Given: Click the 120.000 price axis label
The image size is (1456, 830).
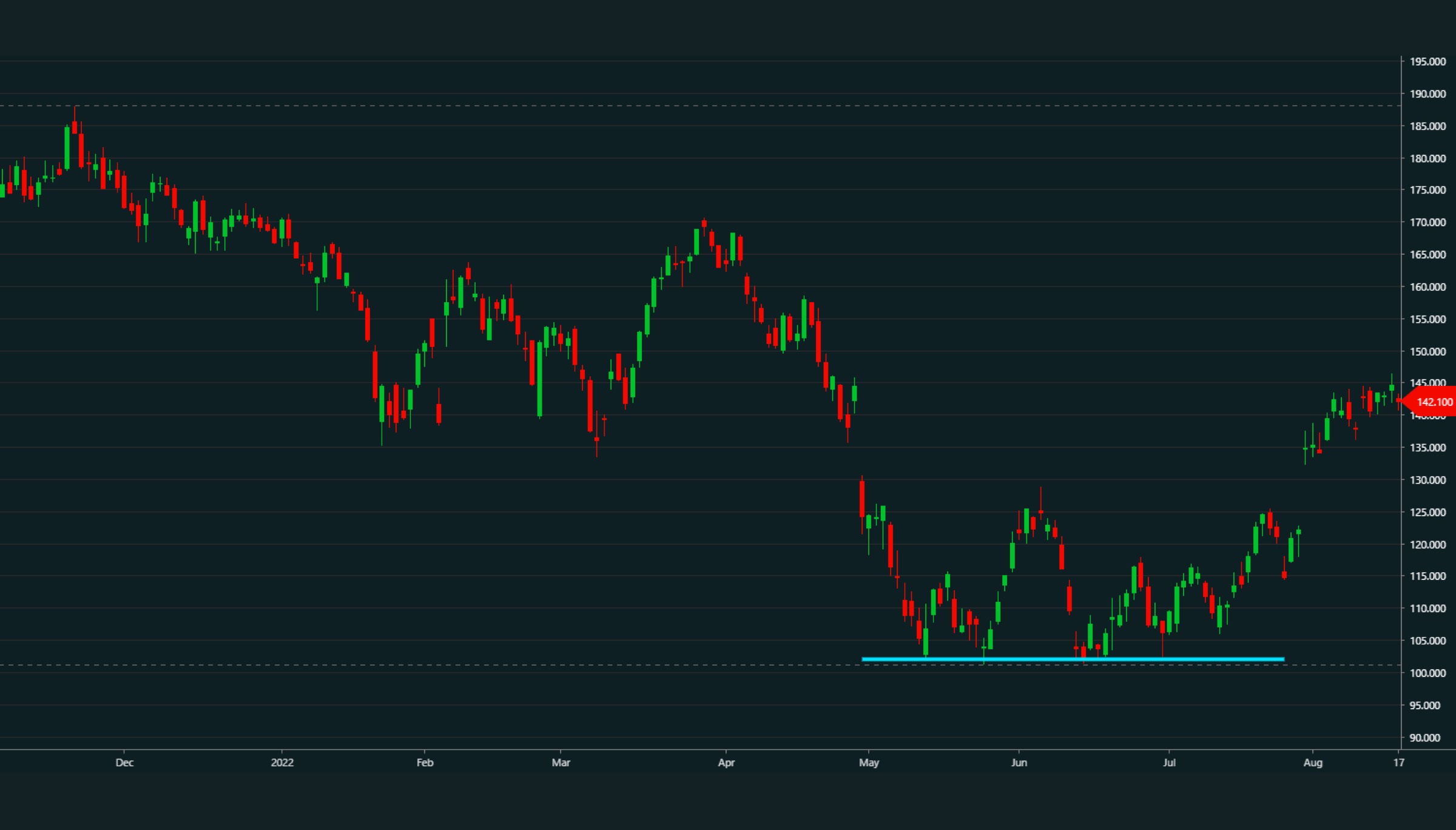Looking at the screenshot, I should point(1427,544).
